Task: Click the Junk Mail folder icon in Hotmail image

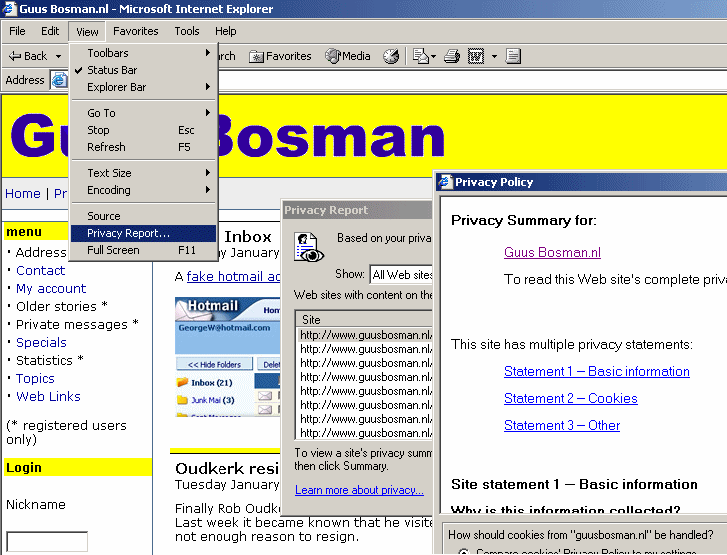Action: 182,400
